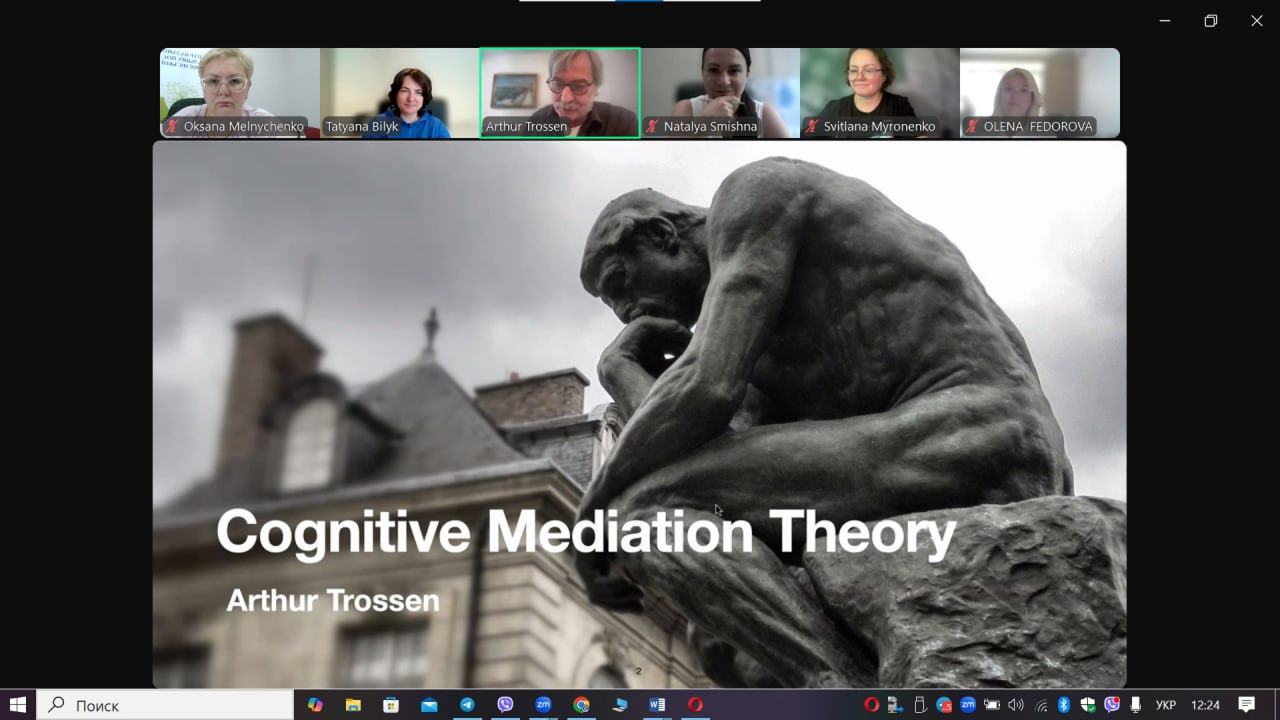Screen dimensions: 1280x720
Task: Click the Zoom icon in the system tray
Action: pyautogui.click(x=968, y=705)
